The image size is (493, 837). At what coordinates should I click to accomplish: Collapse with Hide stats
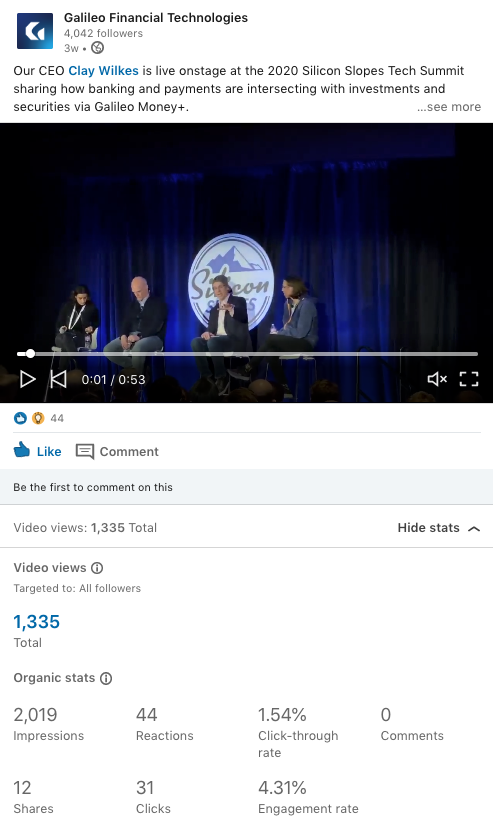pyautogui.click(x=439, y=528)
